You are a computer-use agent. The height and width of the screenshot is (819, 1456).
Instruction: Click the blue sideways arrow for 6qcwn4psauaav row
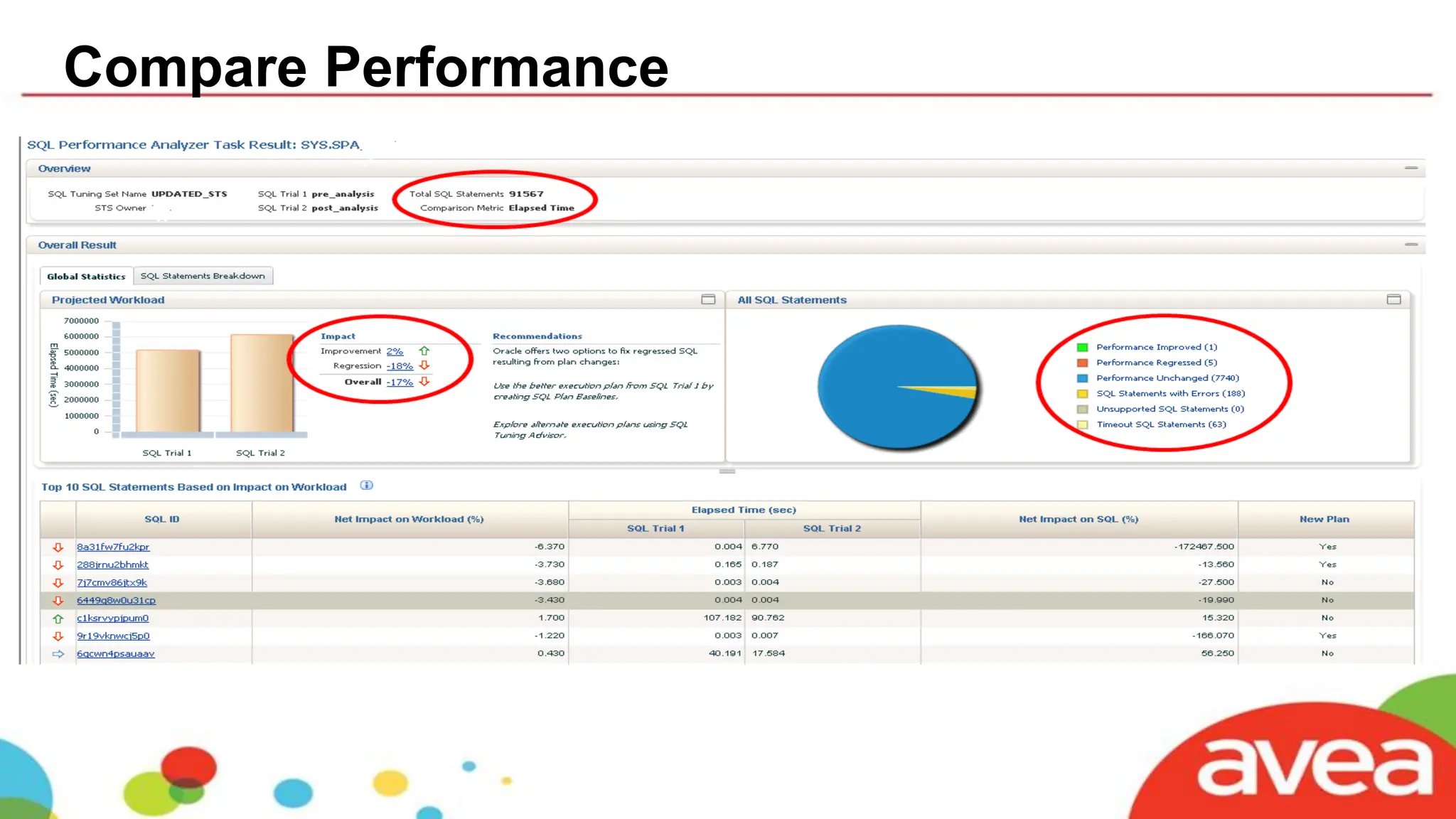[x=58, y=654]
